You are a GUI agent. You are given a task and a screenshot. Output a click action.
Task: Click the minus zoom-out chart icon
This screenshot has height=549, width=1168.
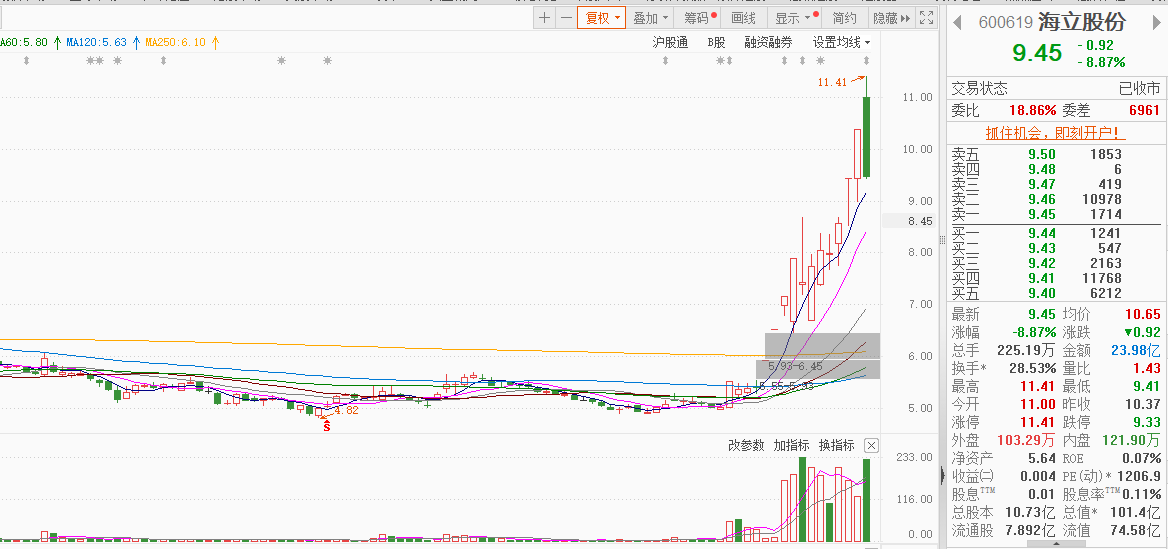point(566,18)
